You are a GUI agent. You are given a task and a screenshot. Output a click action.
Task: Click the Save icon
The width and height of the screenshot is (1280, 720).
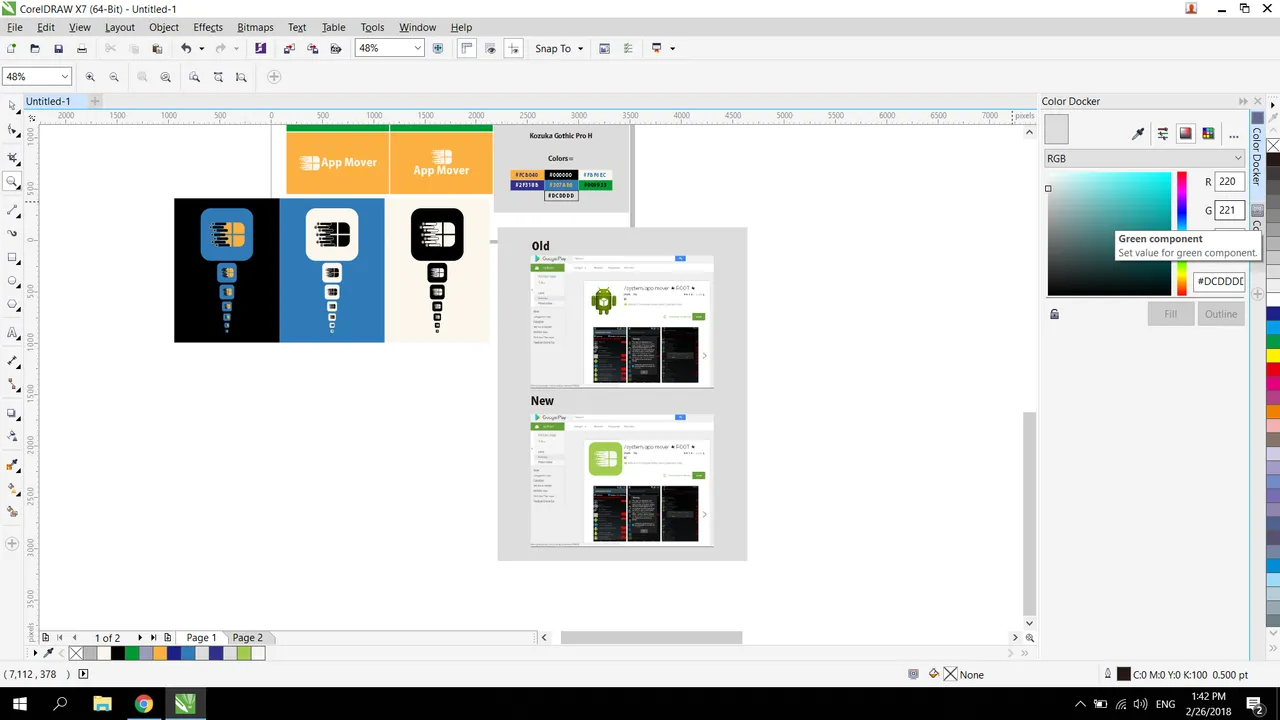click(x=59, y=48)
